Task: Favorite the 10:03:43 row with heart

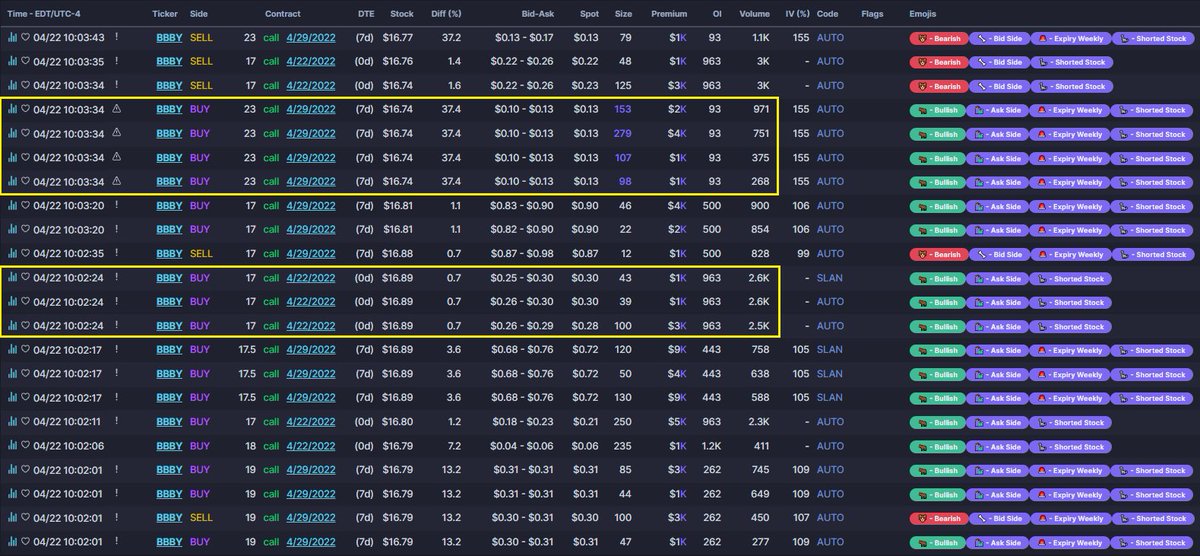Action: click(x=25, y=38)
